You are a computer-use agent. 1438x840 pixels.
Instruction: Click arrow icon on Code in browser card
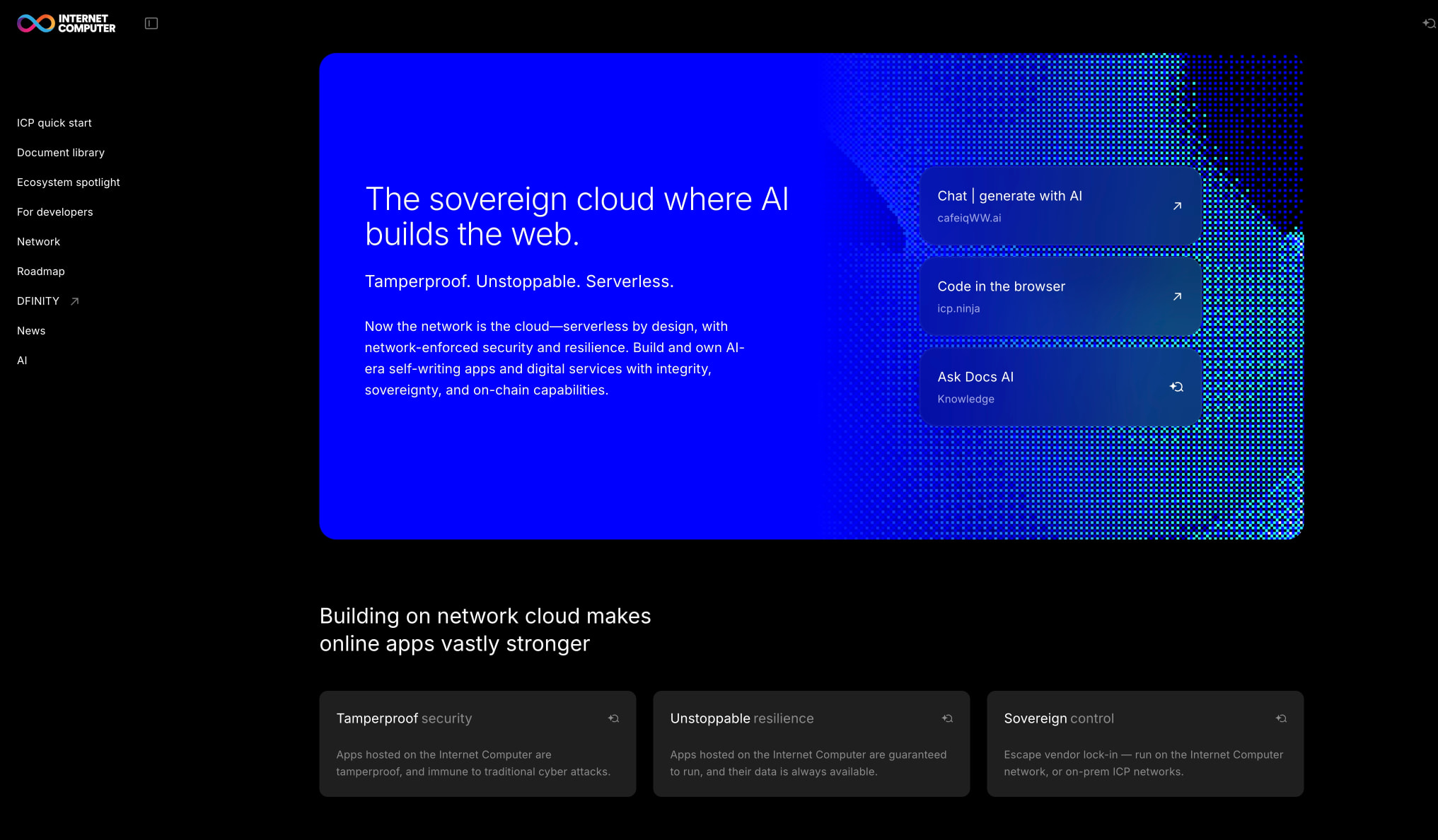coord(1177,296)
